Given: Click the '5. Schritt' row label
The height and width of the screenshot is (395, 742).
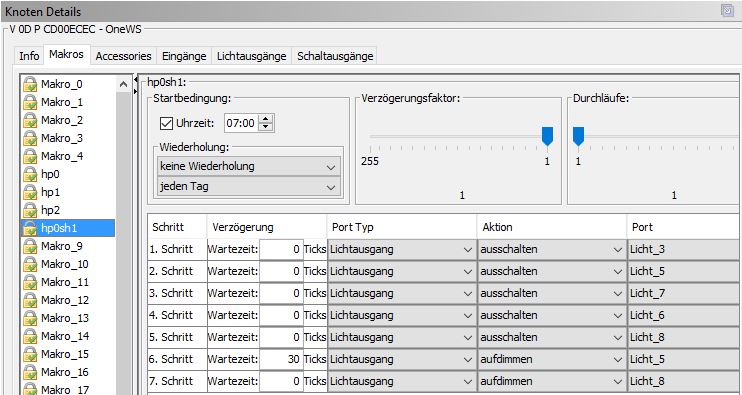Looking at the screenshot, I should click(x=172, y=337).
